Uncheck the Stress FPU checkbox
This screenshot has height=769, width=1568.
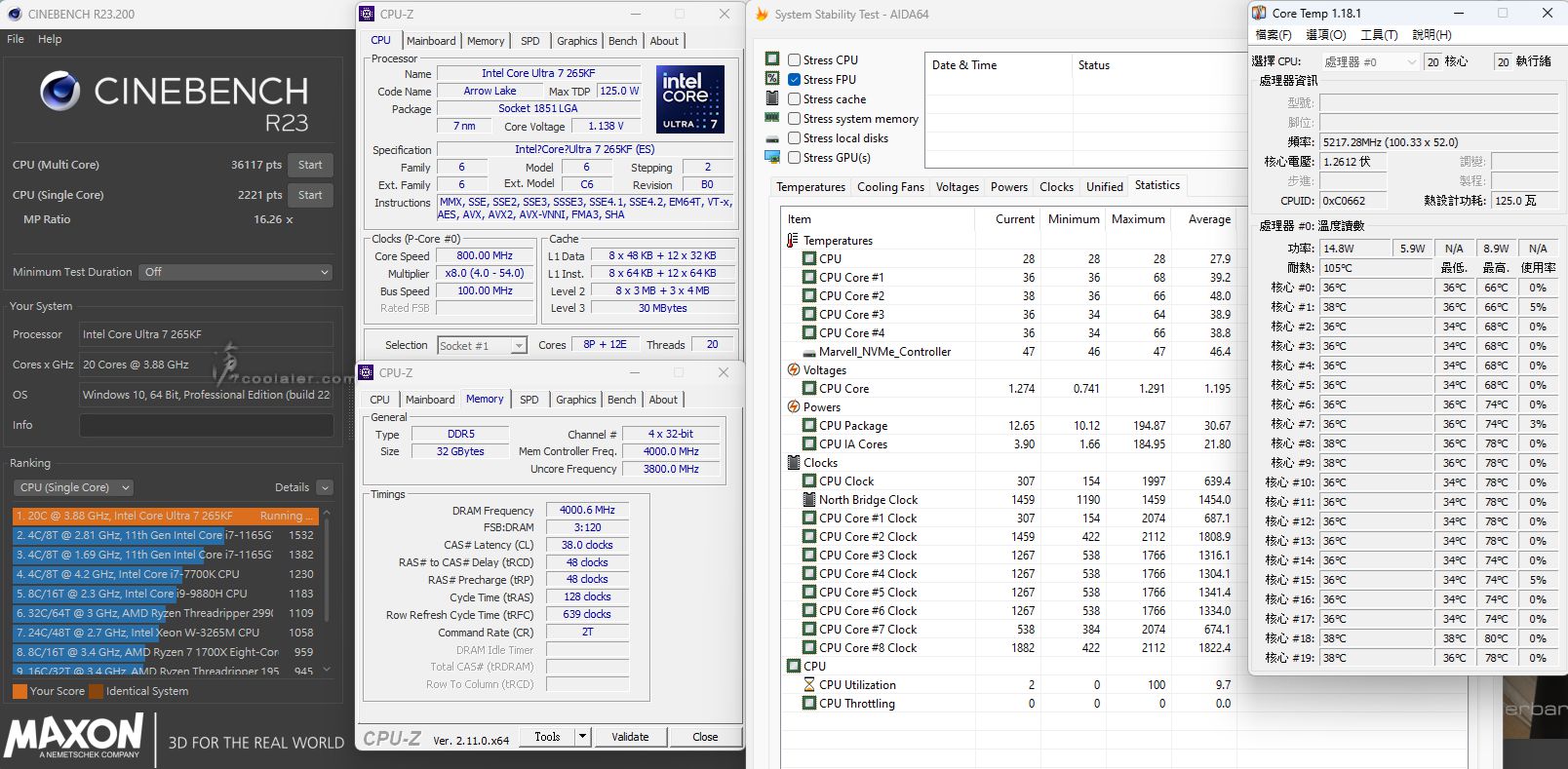(794, 79)
